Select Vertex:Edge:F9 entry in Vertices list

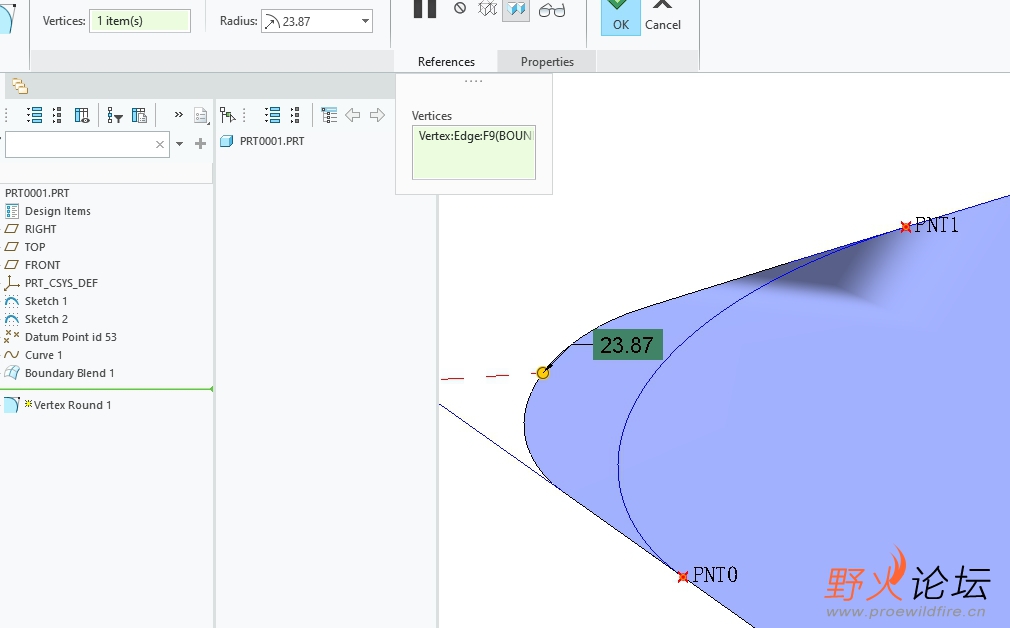click(x=475, y=136)
